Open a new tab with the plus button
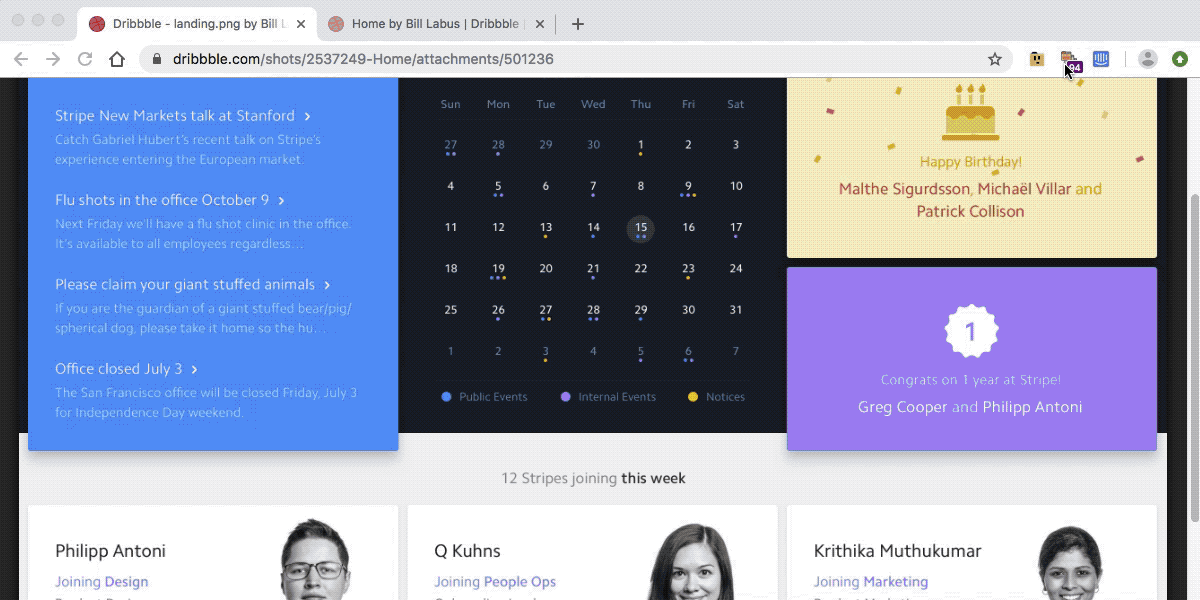Screen dimensions: 1200x600 click(577, 24)
